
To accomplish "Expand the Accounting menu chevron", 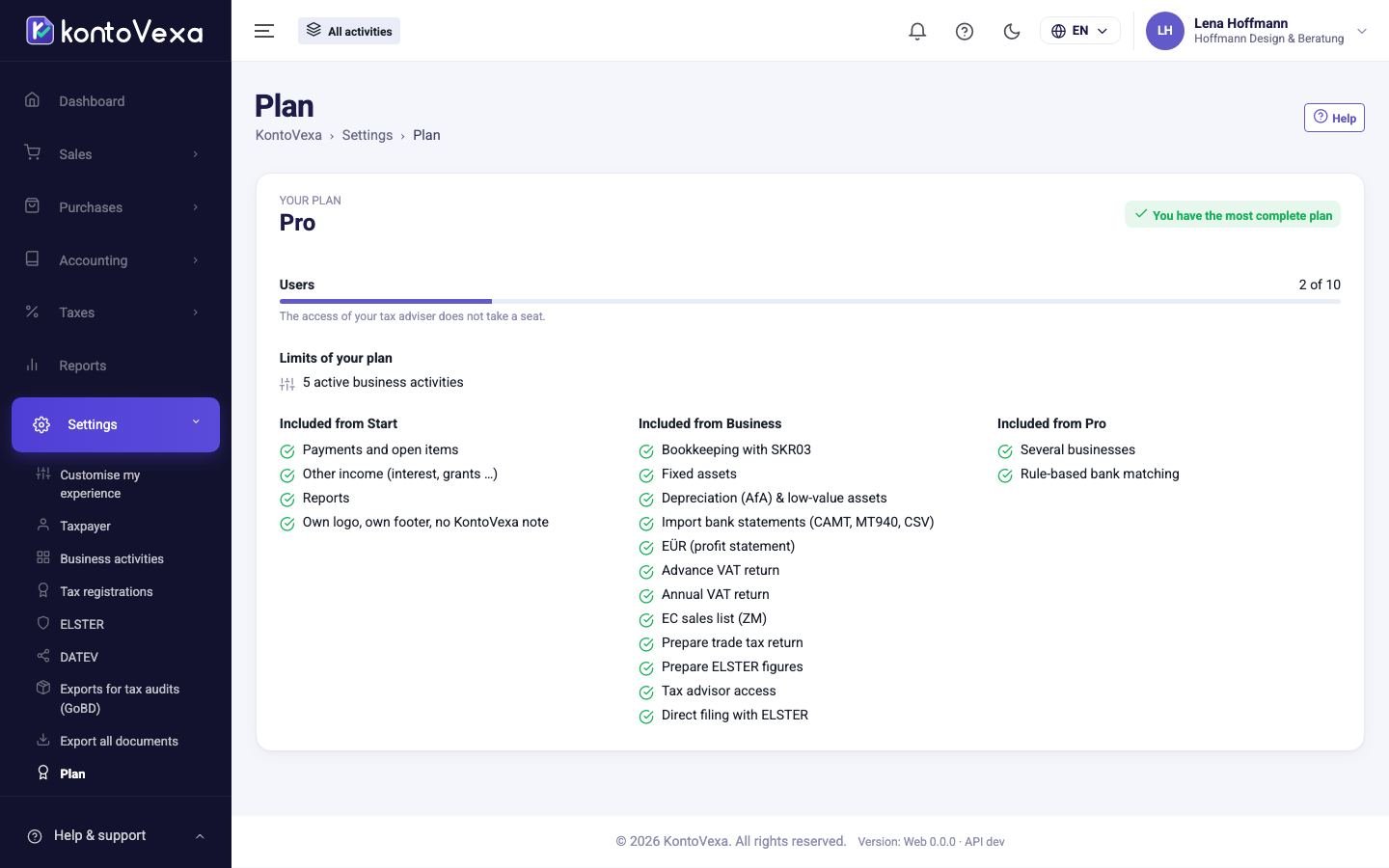I will click(195, 260).
